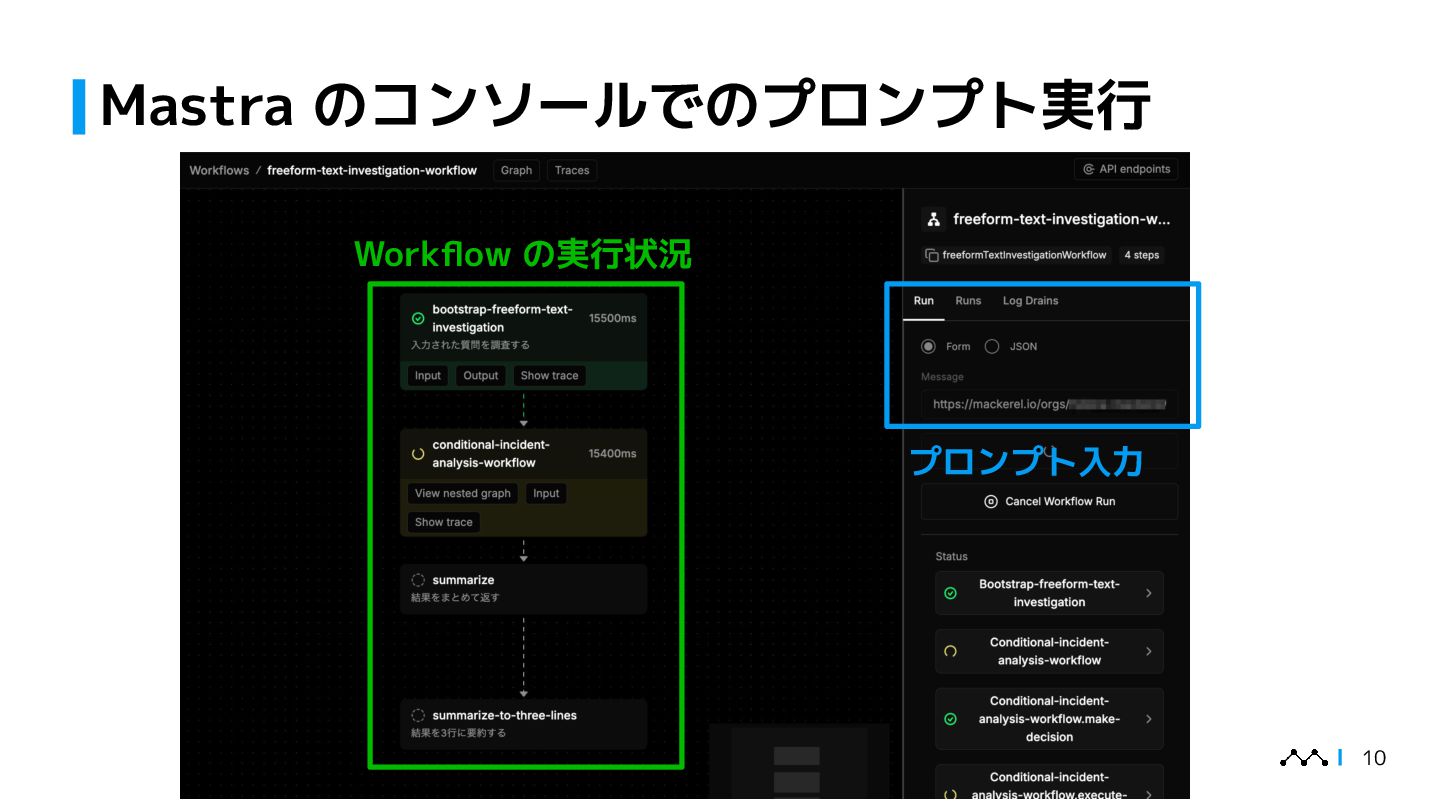Image resolution: width=1440 pixels, height=810 pixels.
Task: Open the Graph view button
Action: (516, 170)
